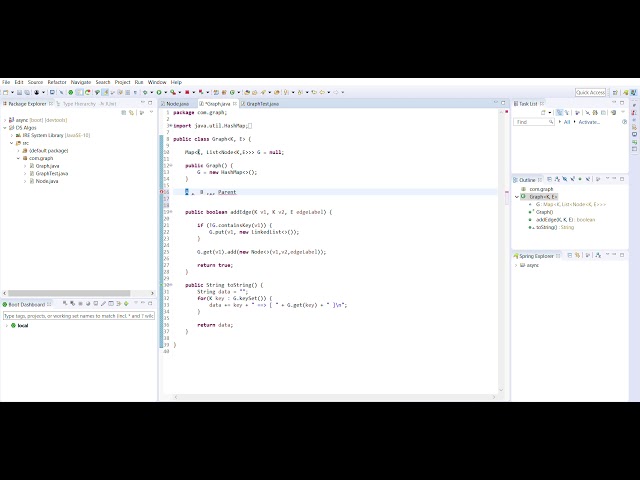Click the green Run button in toolbar
This screenshot has height=480, width=640.
(159, 93)
